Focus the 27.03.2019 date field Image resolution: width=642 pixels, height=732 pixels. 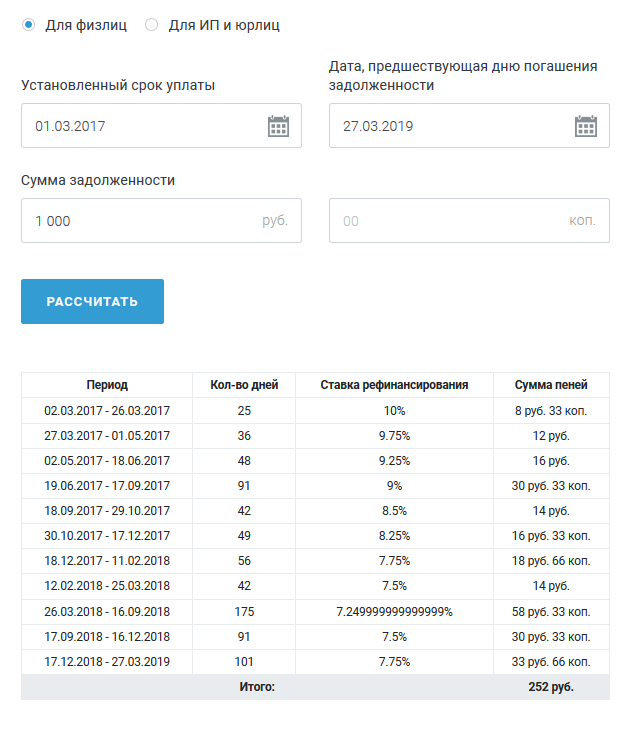tap(469, 126)
